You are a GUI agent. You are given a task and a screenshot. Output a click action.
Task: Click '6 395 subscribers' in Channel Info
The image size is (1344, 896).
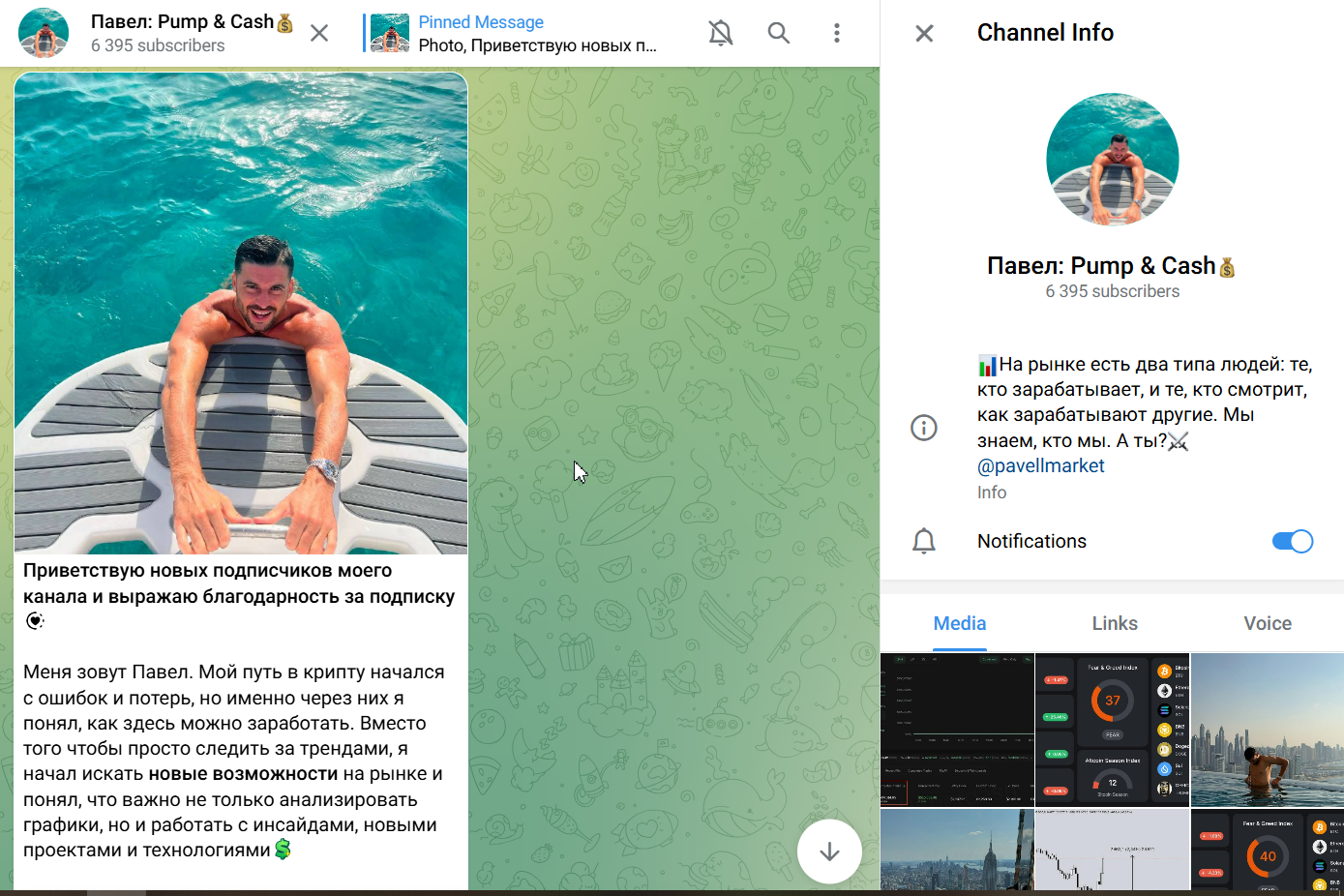1113,291
